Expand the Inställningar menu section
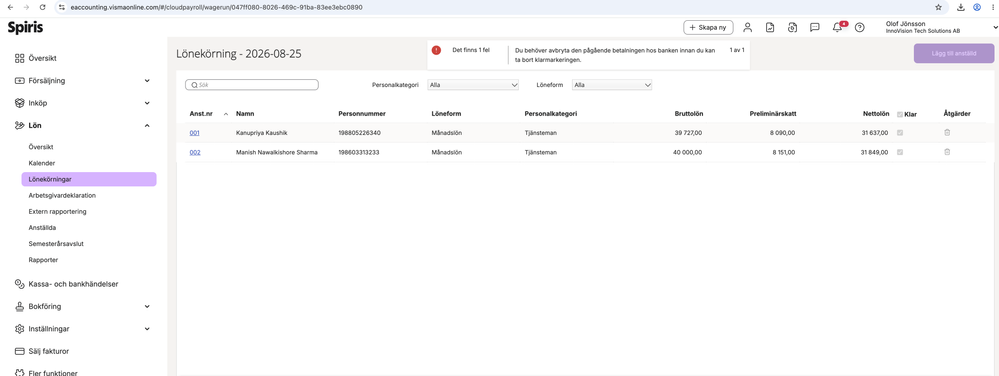This screenshot has width=999, height=376. pyautogui.click(x=147, y=329)
